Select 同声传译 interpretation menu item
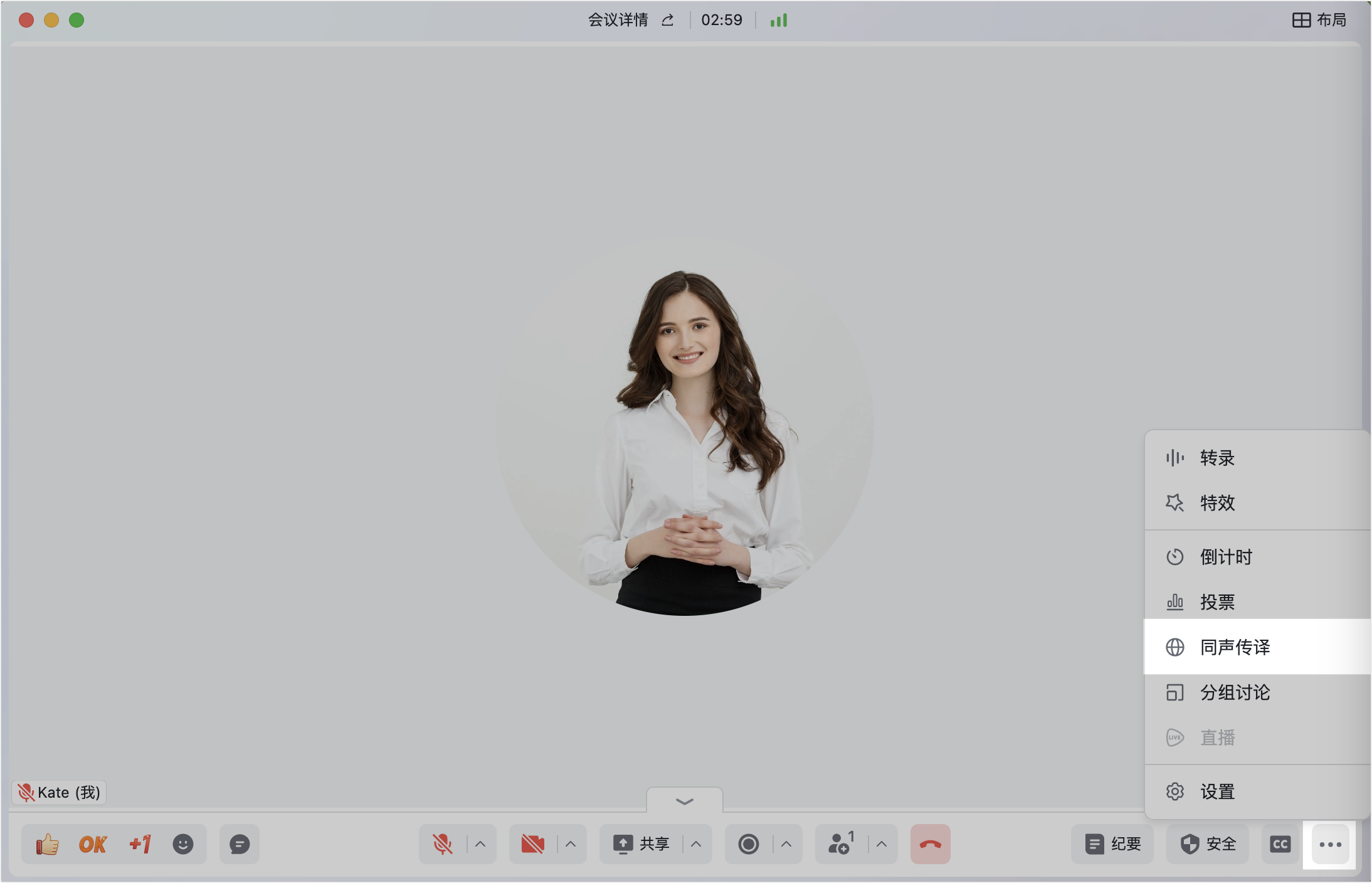The width and height of the screenshot is (1372, 883). point(1257,647)
